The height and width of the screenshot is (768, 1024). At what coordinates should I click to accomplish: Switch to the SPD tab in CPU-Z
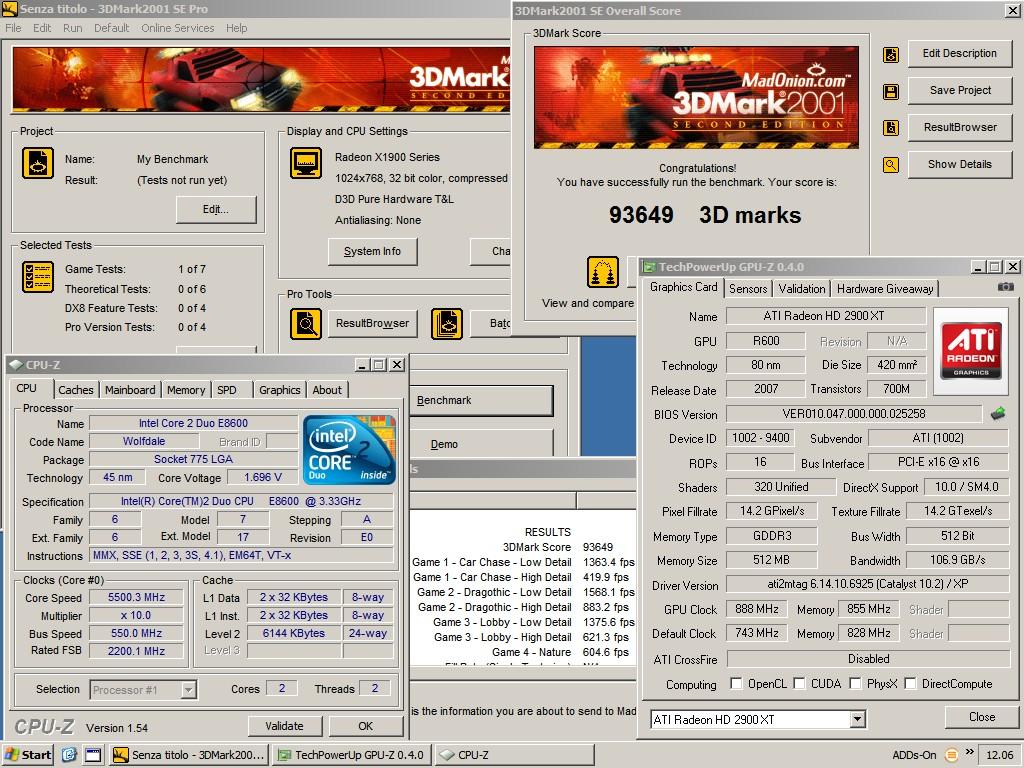227,390
